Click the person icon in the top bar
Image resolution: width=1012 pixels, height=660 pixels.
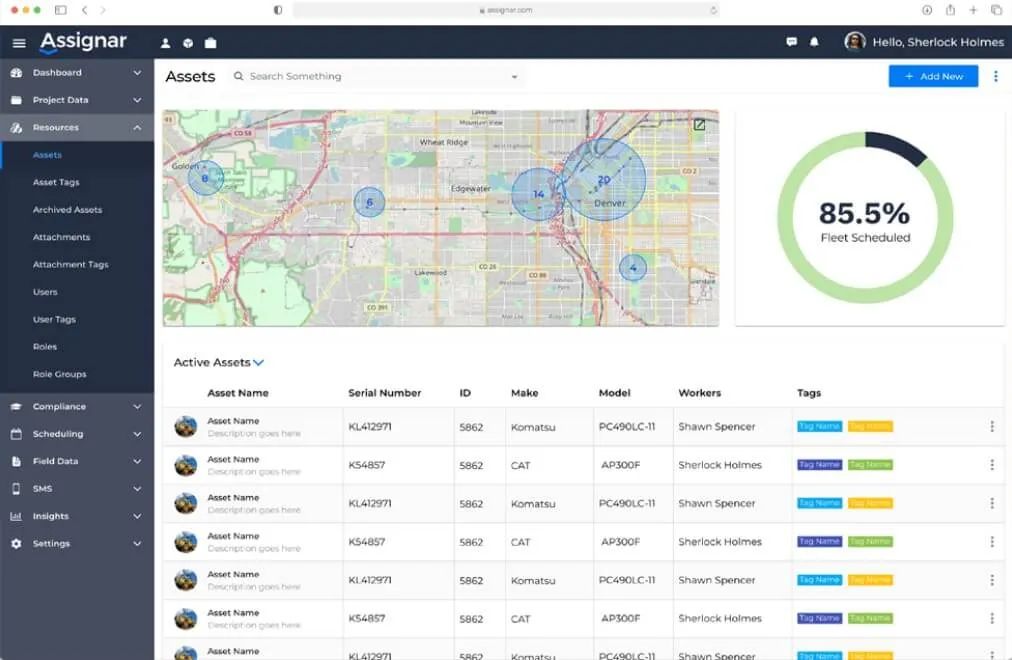[x=165, y=43]
